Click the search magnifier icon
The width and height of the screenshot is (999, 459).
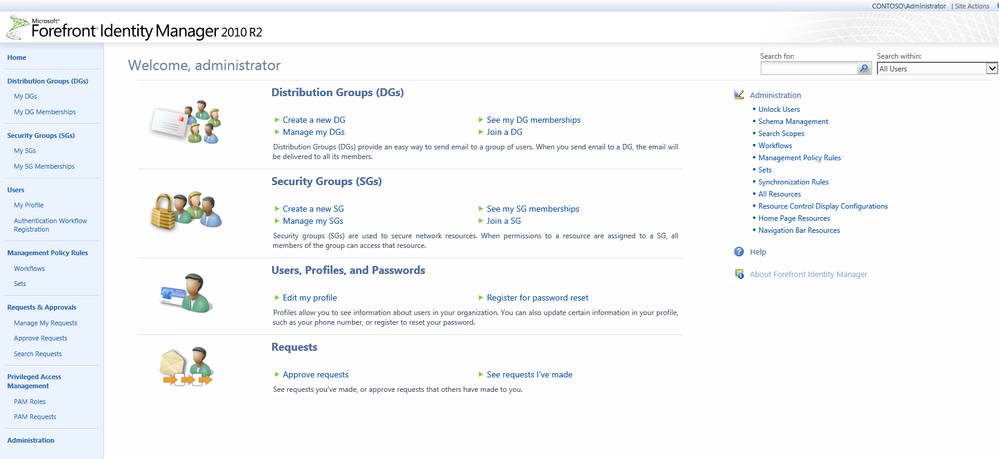(864, 68)
